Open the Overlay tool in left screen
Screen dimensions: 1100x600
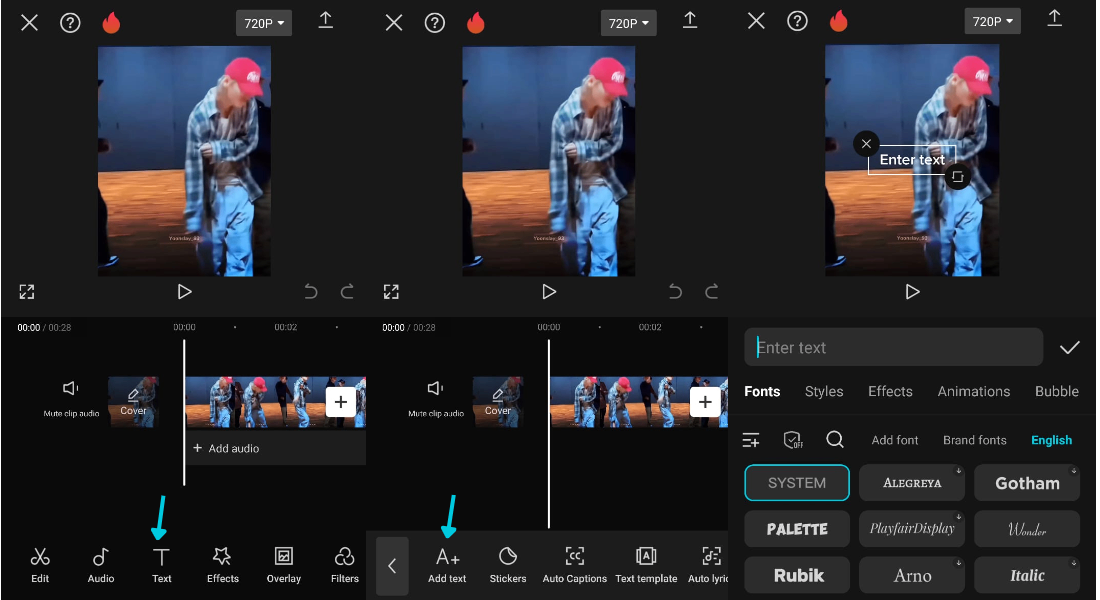pos(283,565)
